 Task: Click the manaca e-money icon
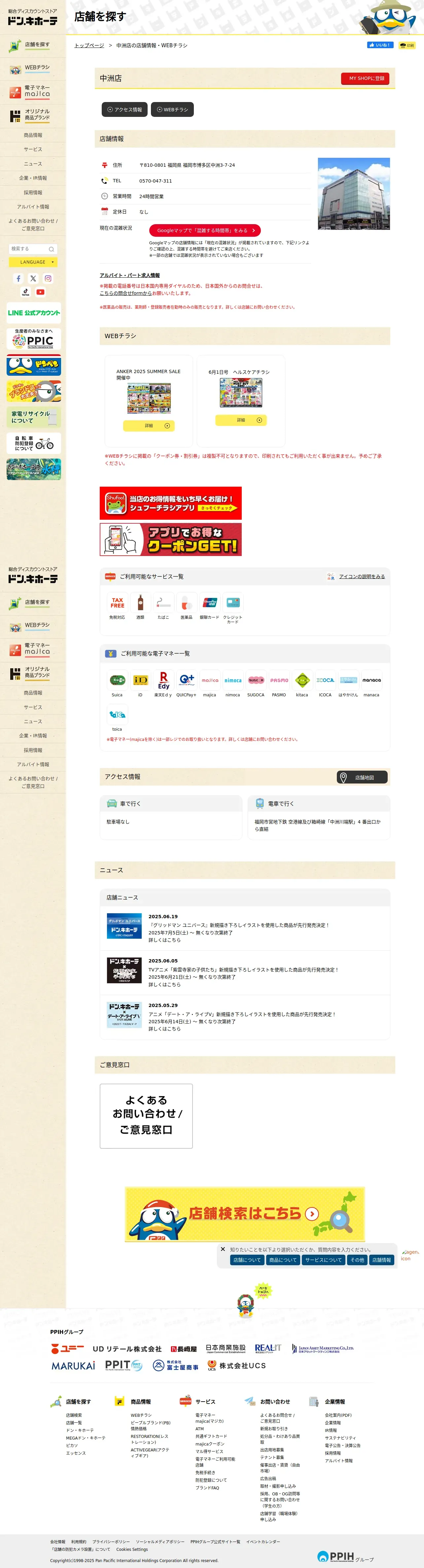pos(371,680)
